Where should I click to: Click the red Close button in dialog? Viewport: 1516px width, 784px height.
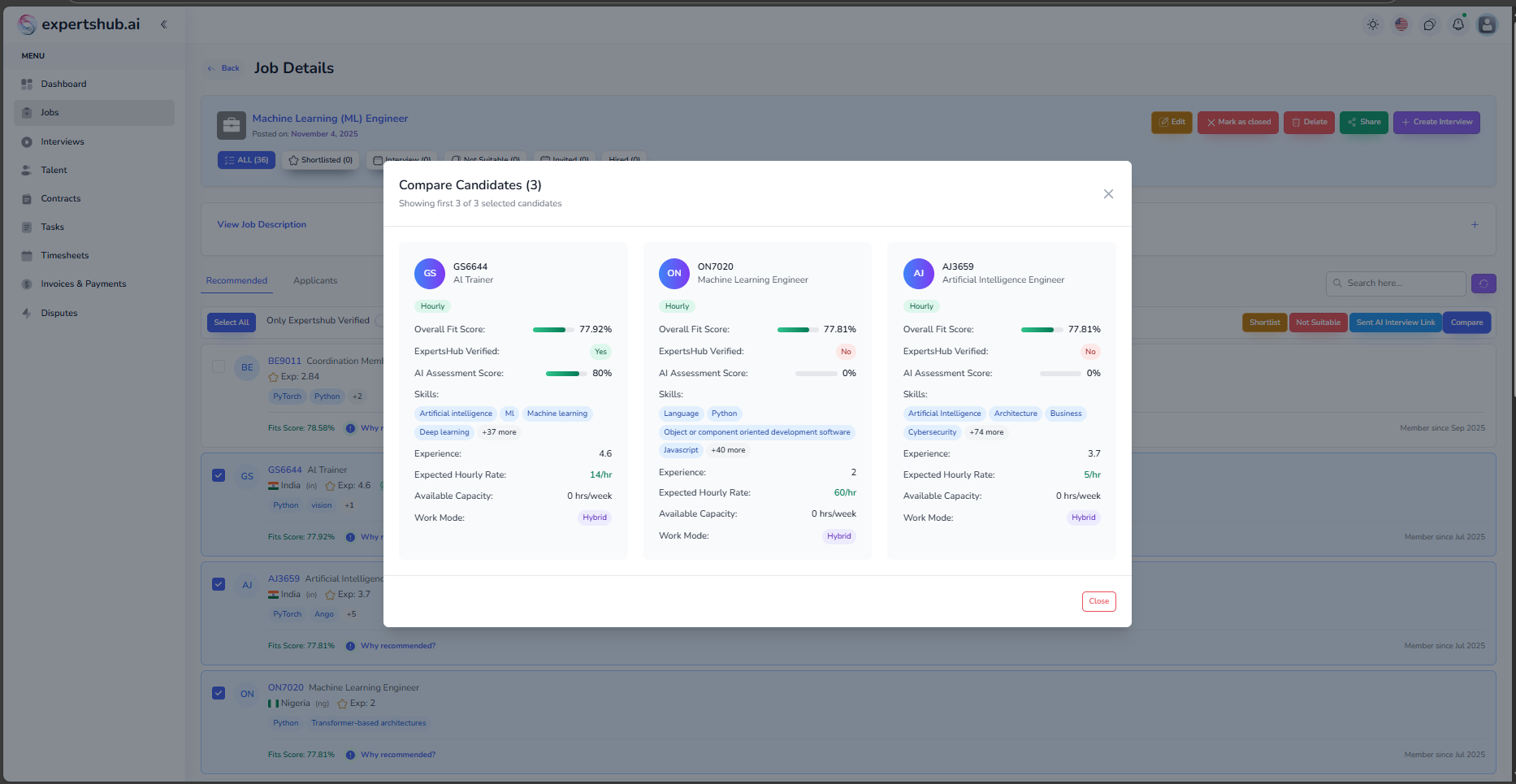(x=1098, y=601)
